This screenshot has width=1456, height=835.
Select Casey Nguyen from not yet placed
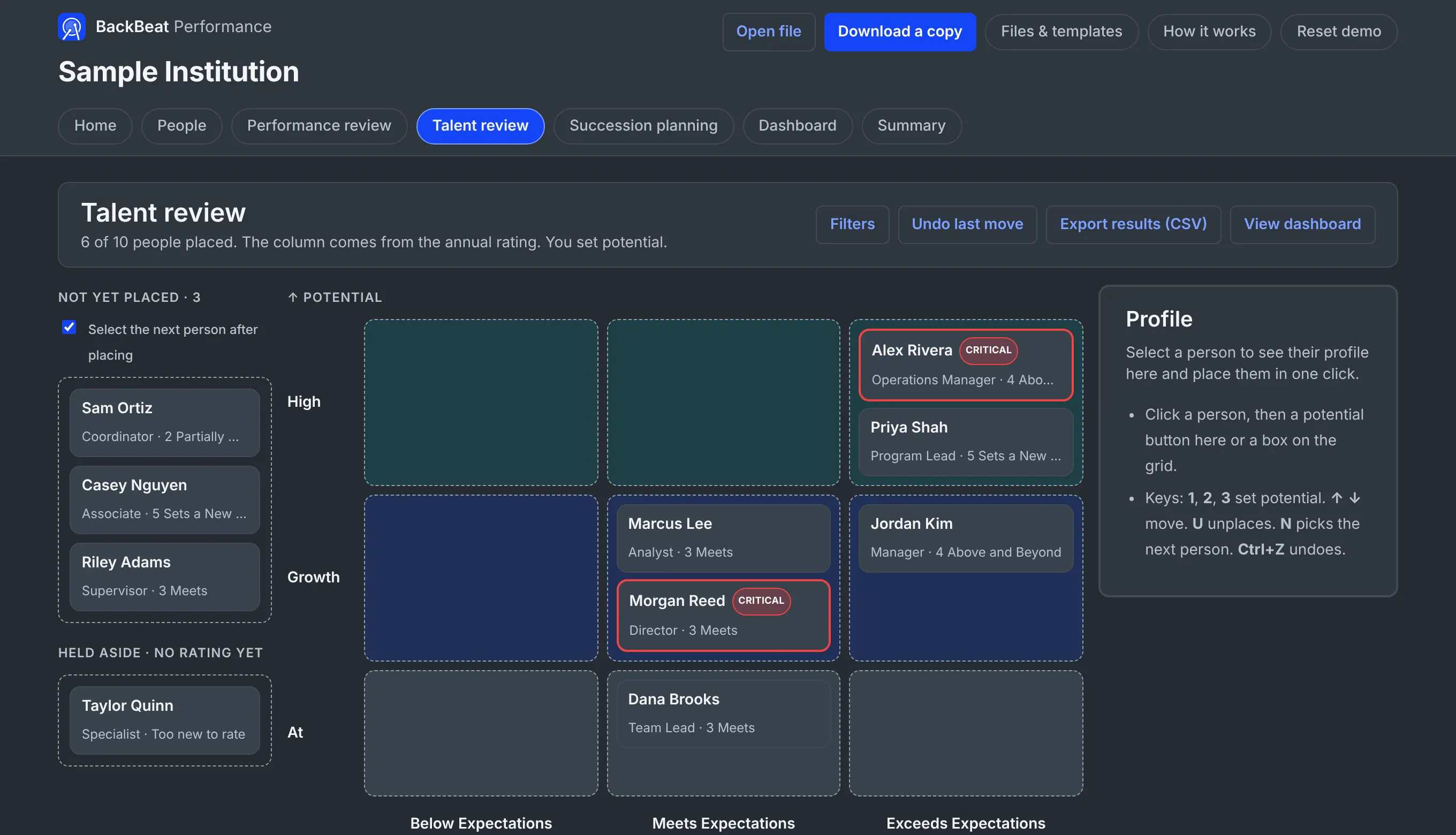(x=164, y=499)
